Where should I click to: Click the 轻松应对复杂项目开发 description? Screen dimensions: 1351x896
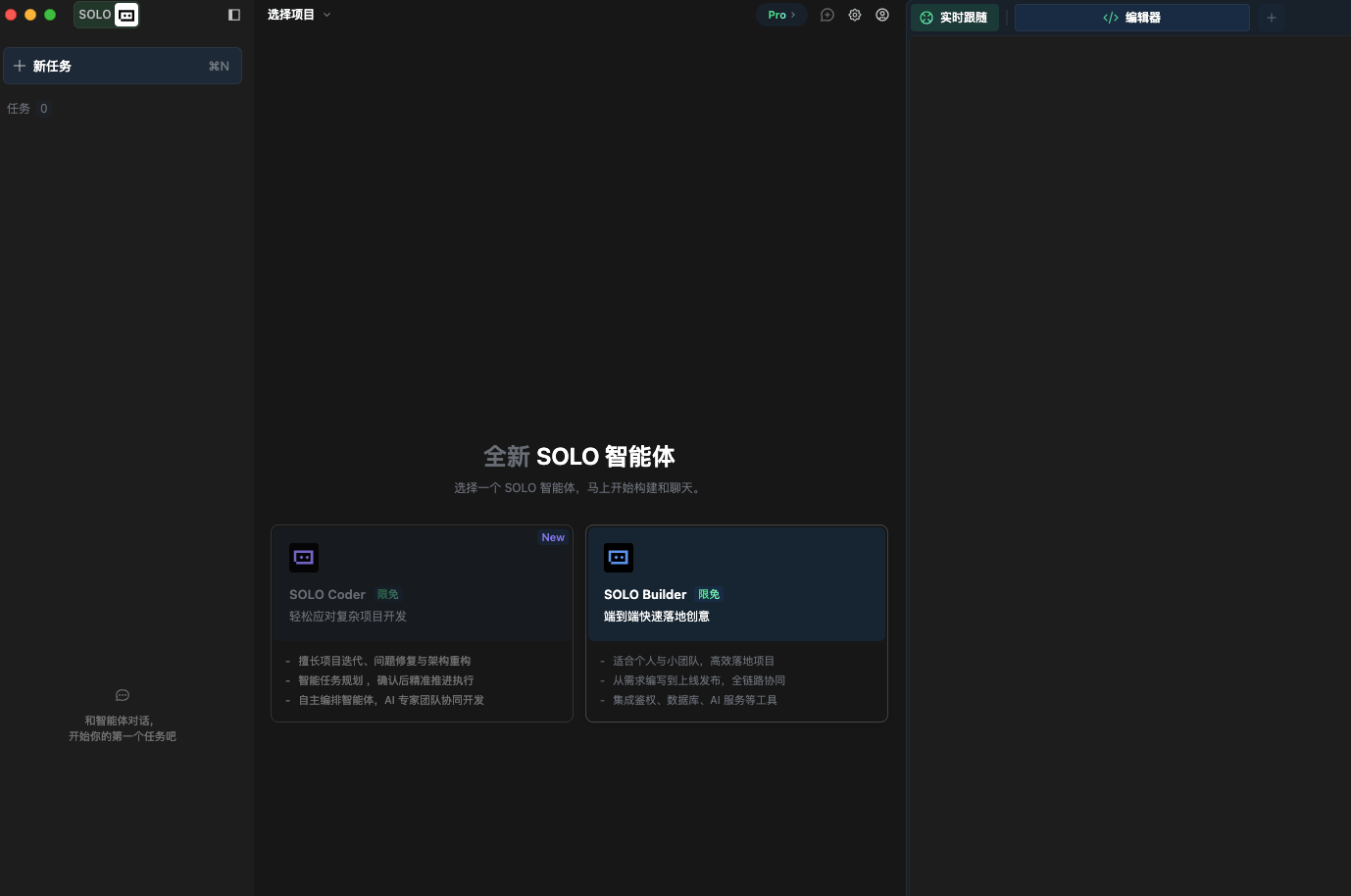tap(348, 617)
